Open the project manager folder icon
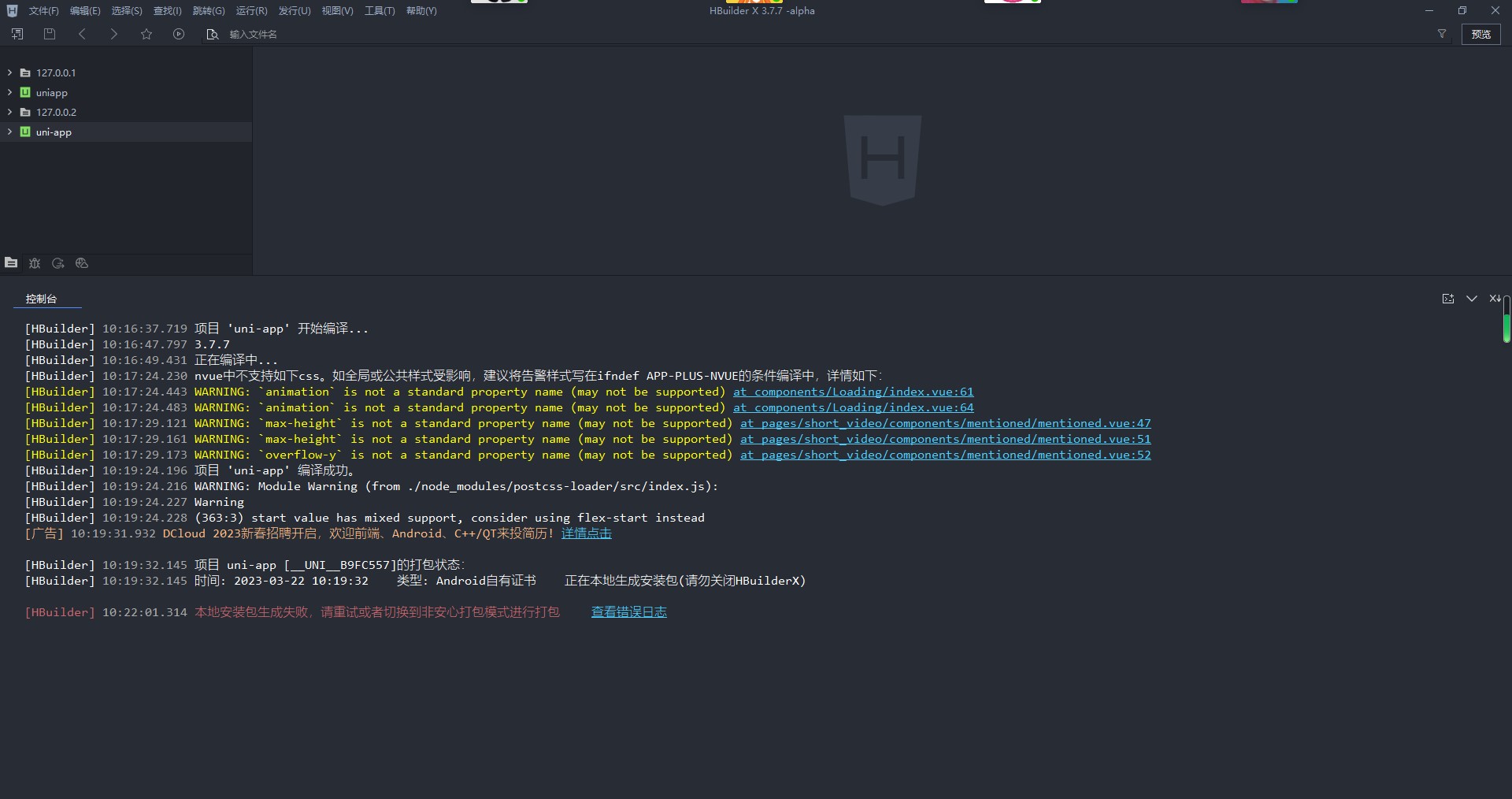The height and width of the screenshot is (799, 1512). (11, 262)
